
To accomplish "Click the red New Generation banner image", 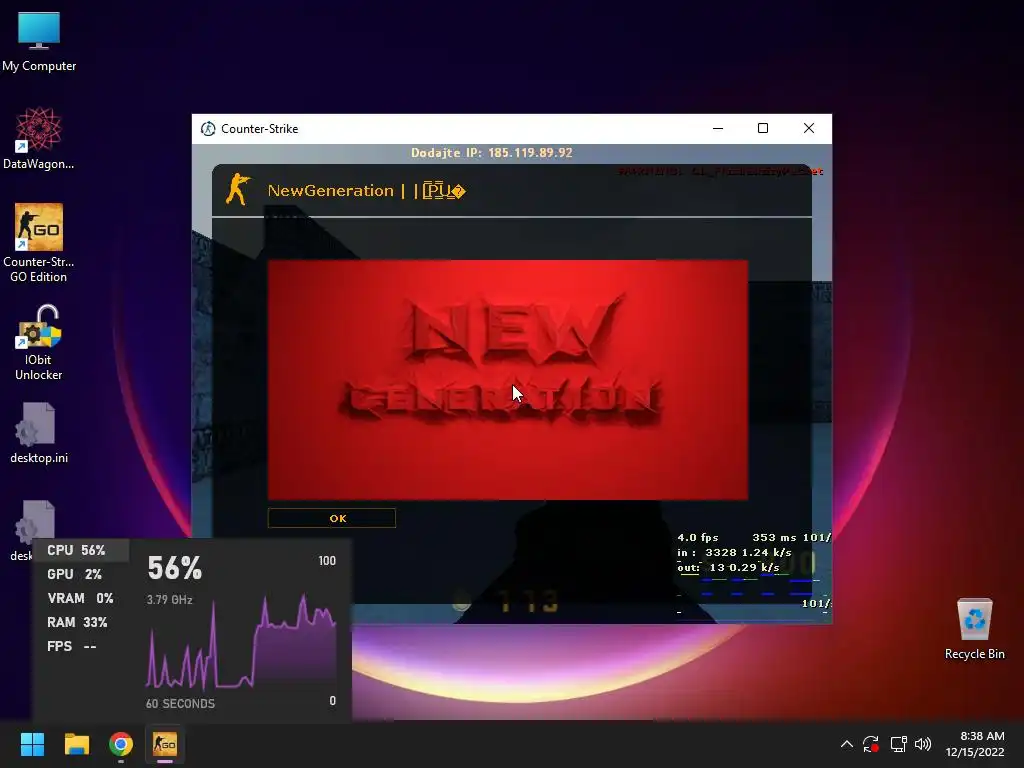I will coord(507,380).
